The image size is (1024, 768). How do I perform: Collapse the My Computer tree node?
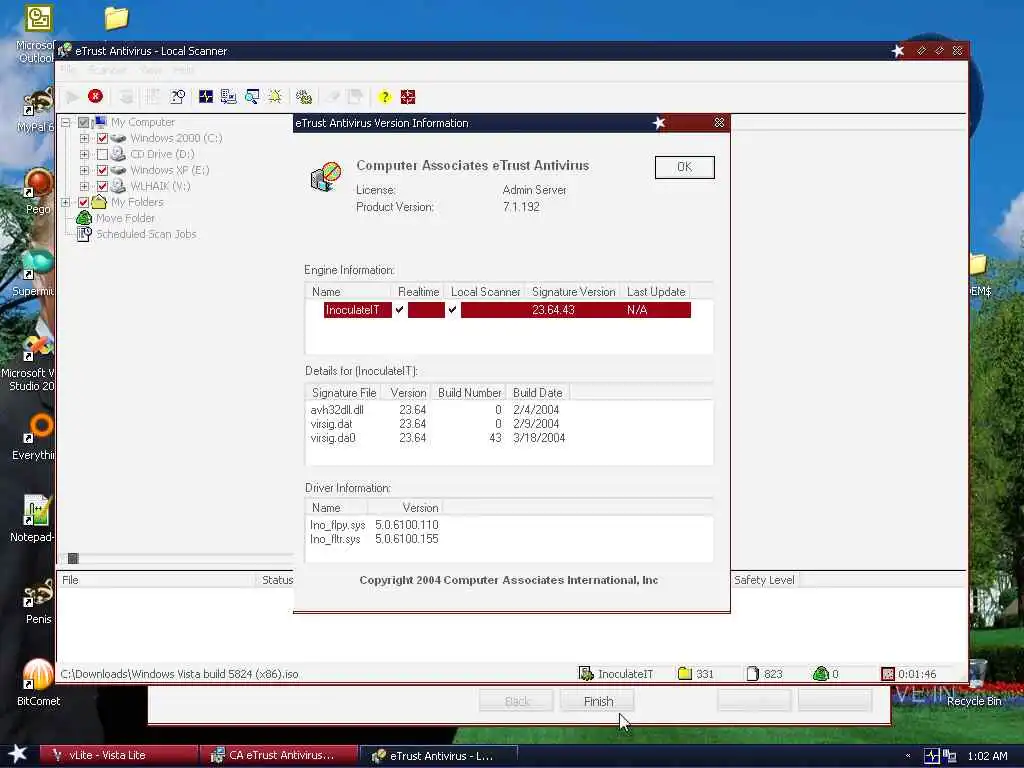tap(65, 122)
